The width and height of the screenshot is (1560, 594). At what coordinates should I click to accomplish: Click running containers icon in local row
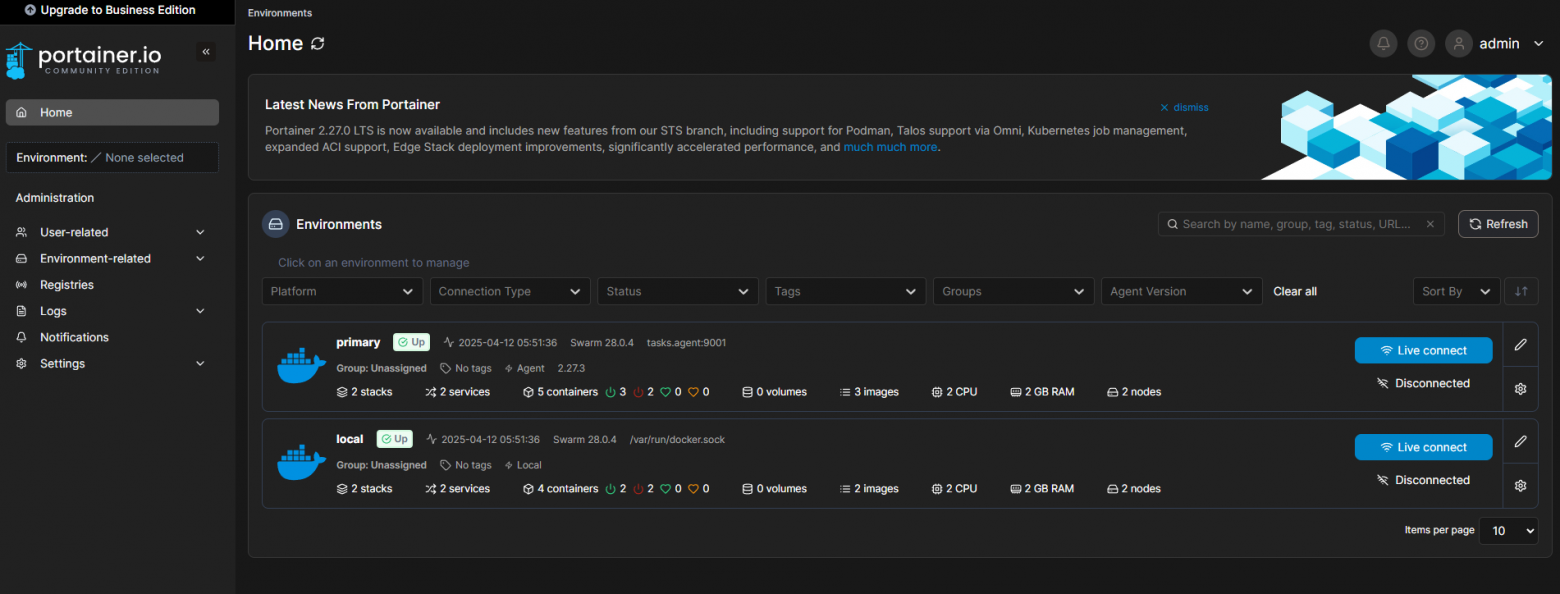click(x=610, y=489)
